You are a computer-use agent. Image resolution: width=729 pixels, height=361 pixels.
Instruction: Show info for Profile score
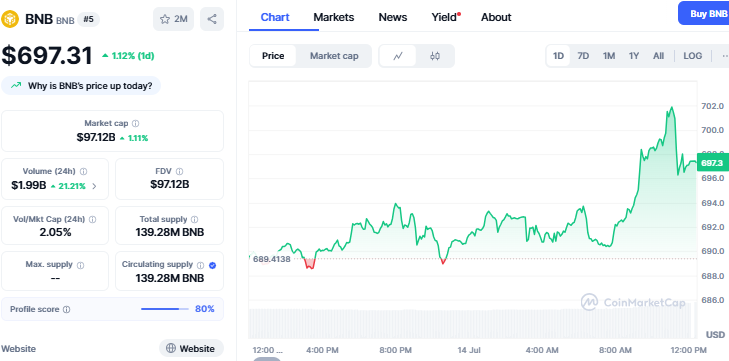click(x=66, y=309)
